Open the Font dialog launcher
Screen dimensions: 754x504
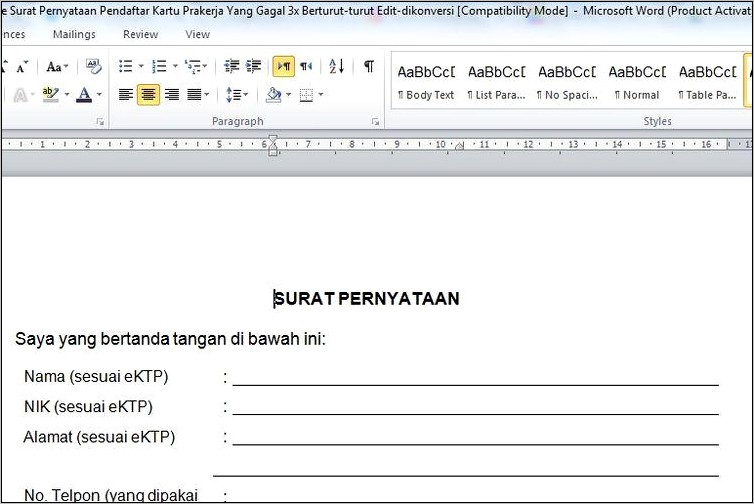tap(100, 122)
